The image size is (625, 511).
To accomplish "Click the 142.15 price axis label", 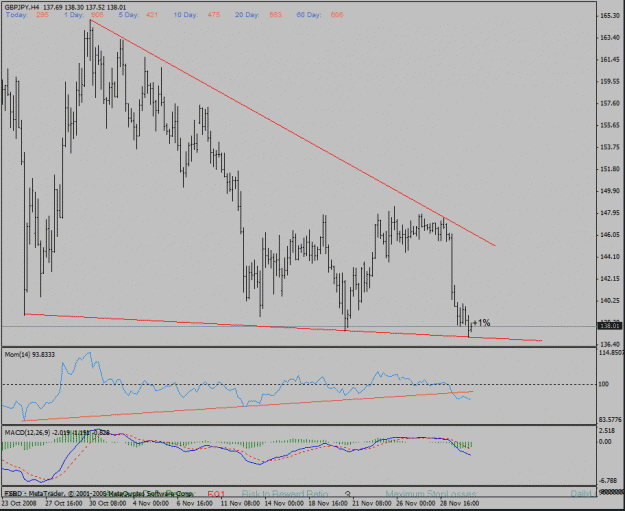I will point(610,279).
